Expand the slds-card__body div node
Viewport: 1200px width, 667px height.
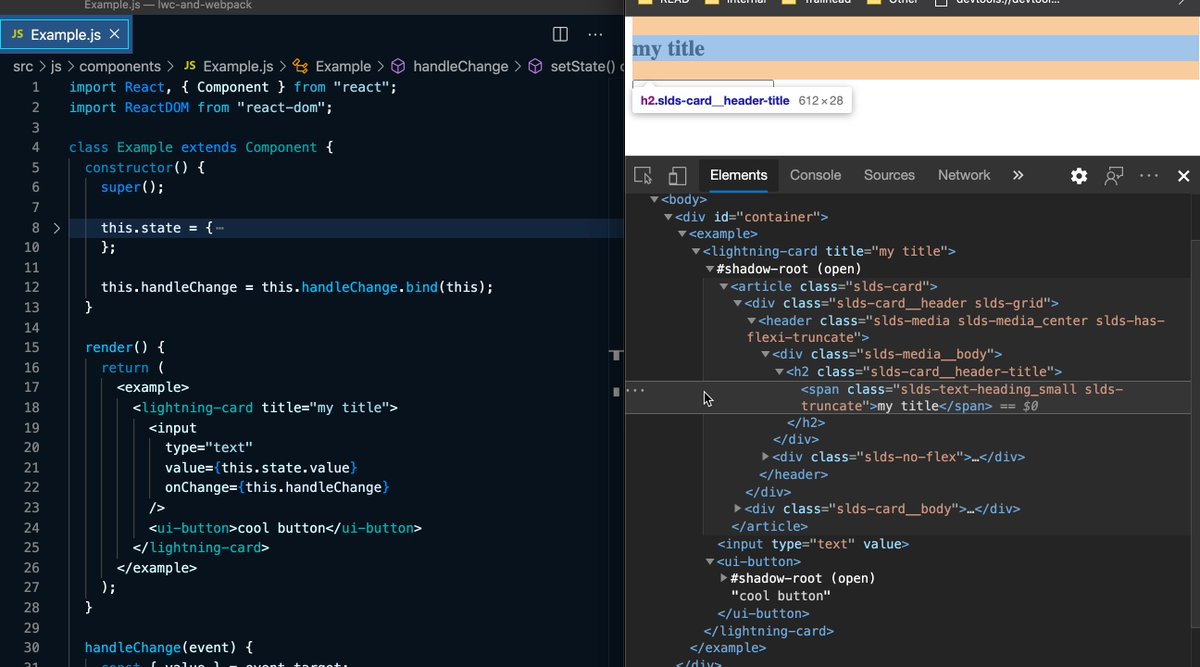pos(737,508)
